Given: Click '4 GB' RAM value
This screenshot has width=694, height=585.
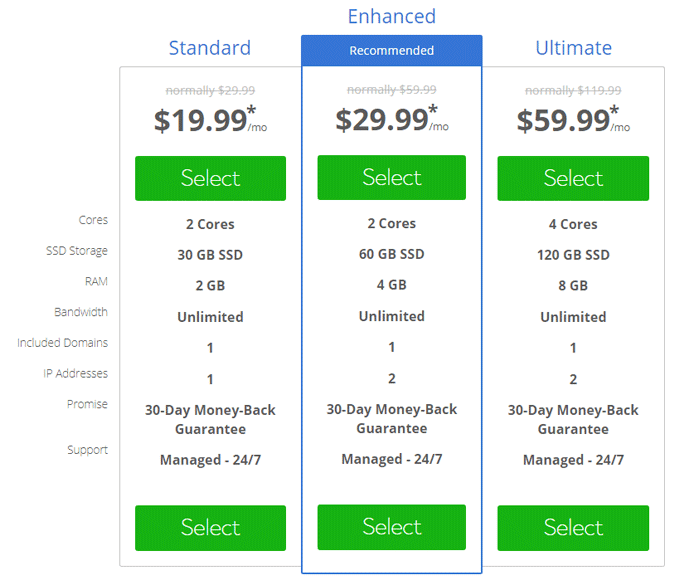Looking at the screenshot, I should [x=392, y=285].
